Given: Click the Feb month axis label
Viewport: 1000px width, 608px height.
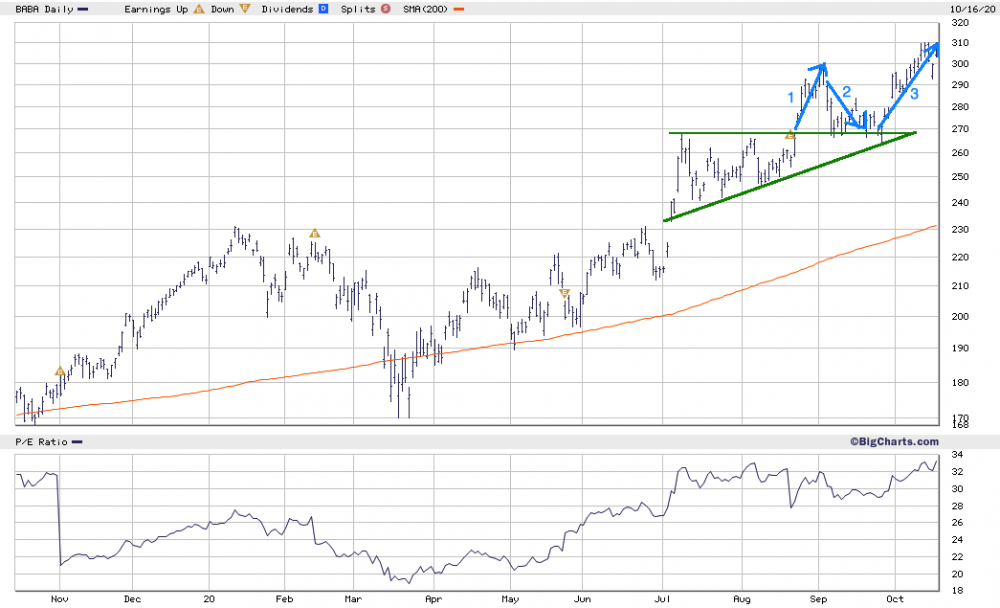Looking at the screenshot, I should click(x=284, y=599).
